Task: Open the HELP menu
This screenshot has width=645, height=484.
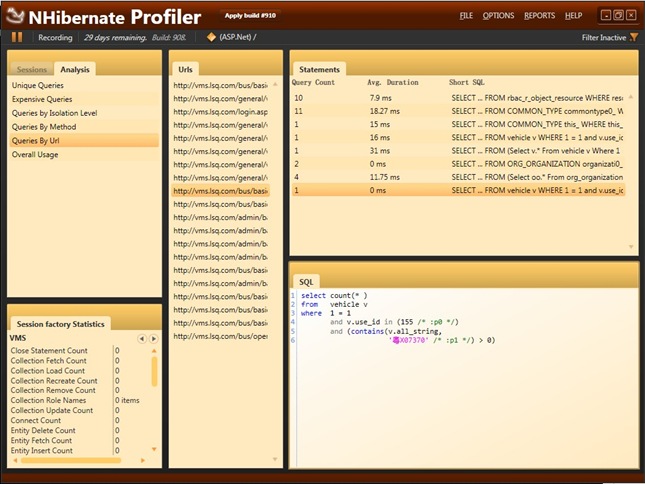Action: pyautogui.click(x=573, y=16)
